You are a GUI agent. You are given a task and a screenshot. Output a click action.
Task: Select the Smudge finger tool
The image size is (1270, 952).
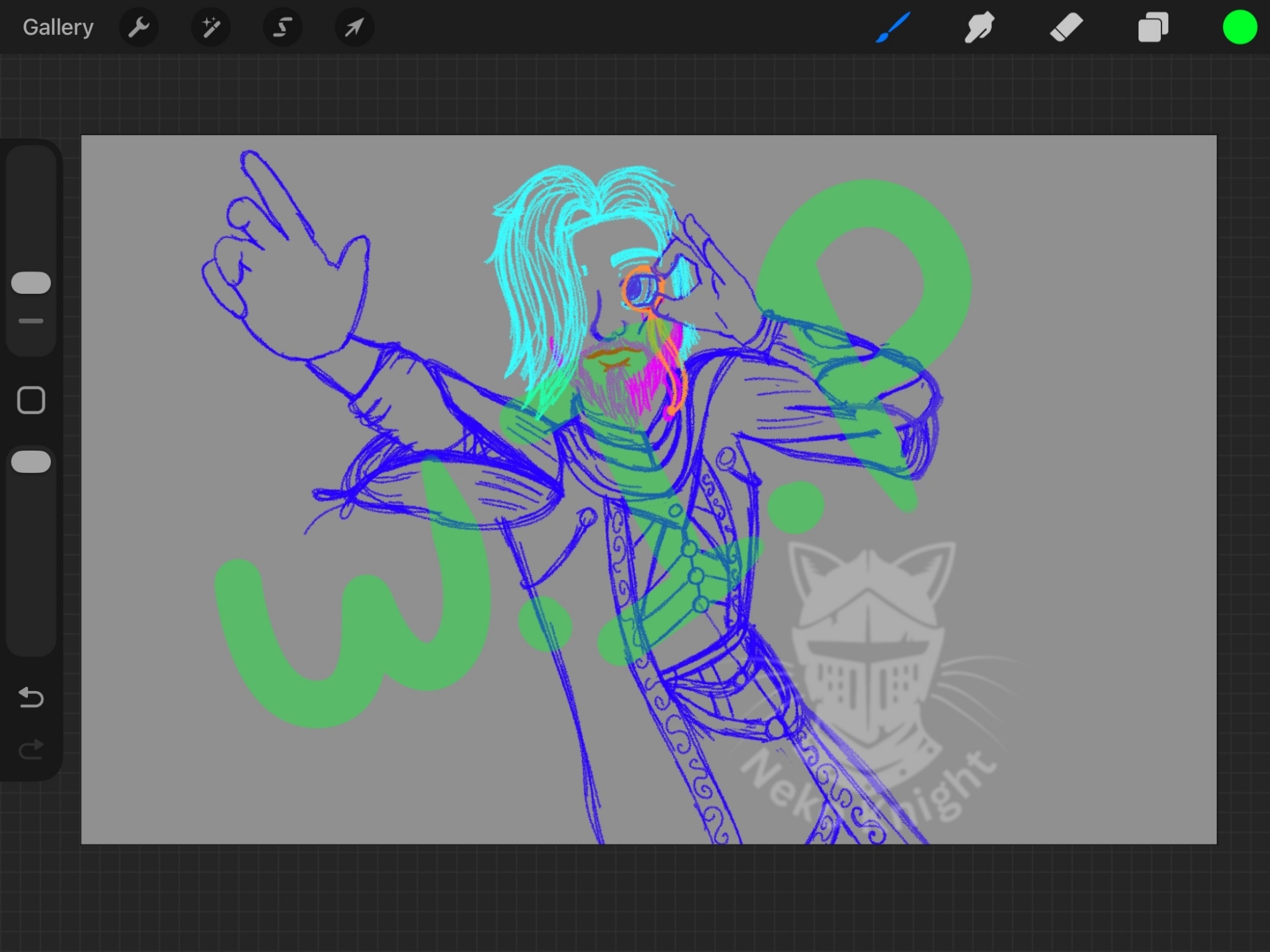click(979, 27)
